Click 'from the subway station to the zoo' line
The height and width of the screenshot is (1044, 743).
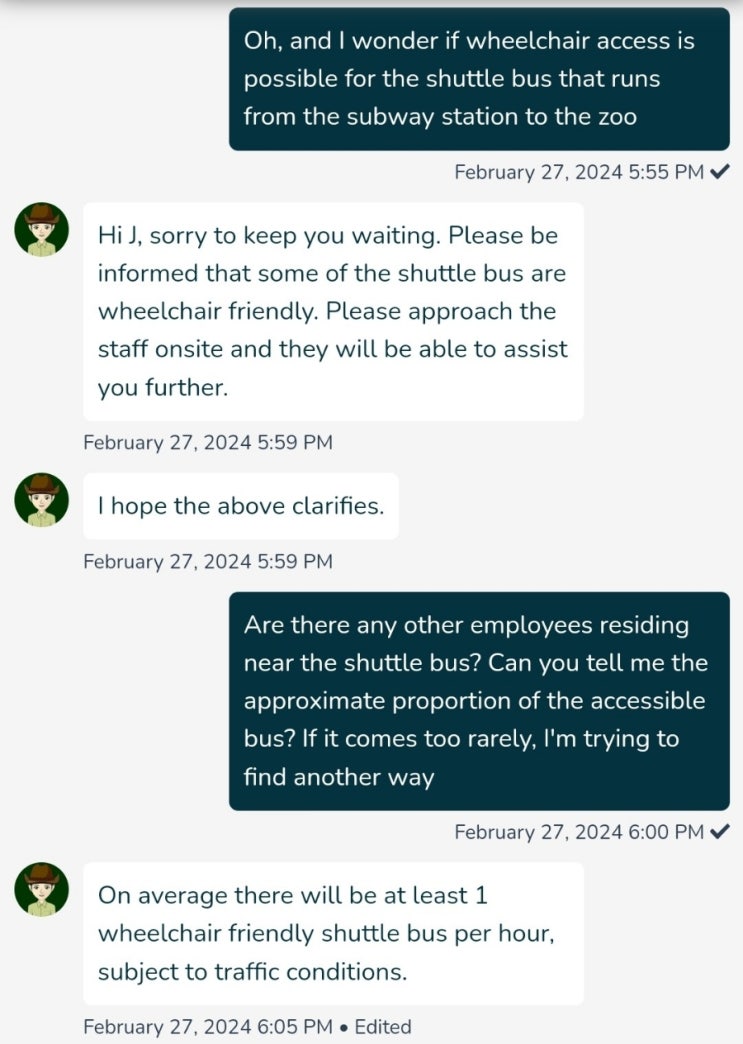(439, 116)
